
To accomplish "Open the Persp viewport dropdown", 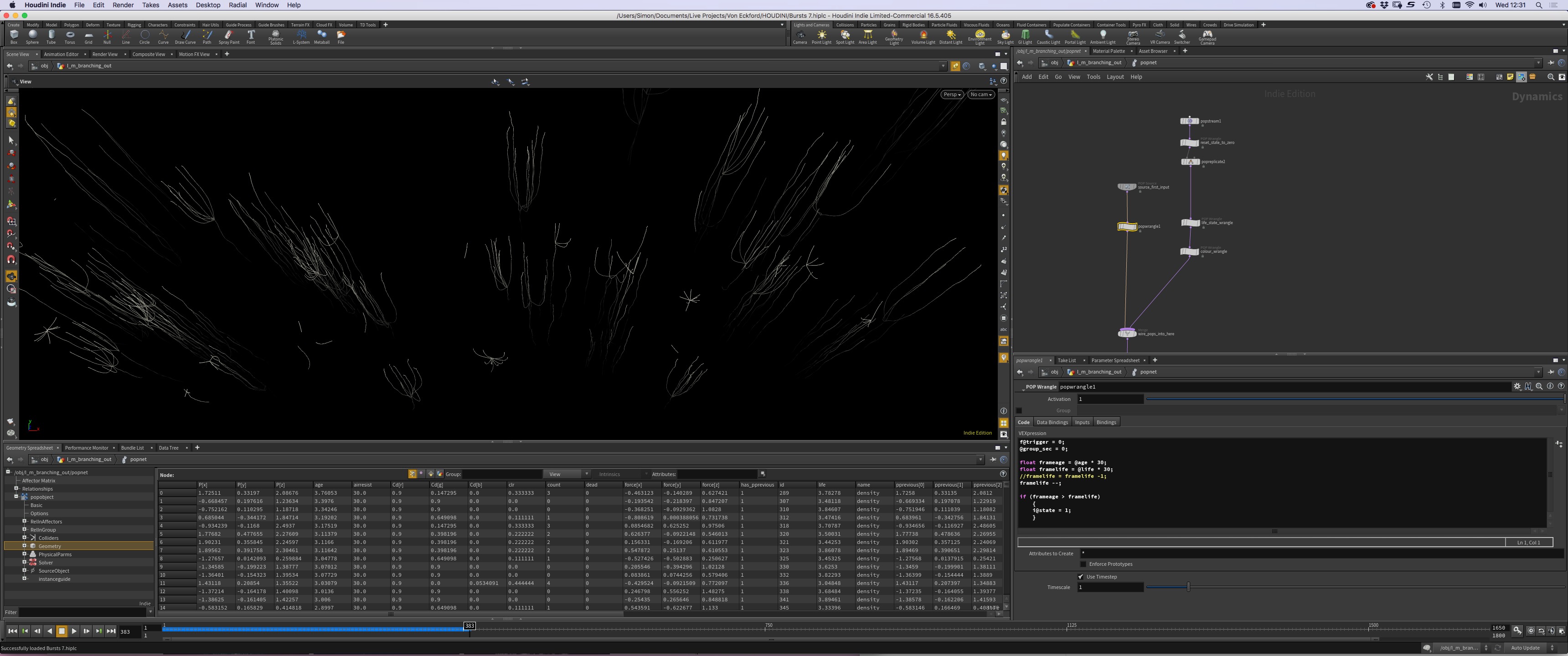I will (952, 94).
